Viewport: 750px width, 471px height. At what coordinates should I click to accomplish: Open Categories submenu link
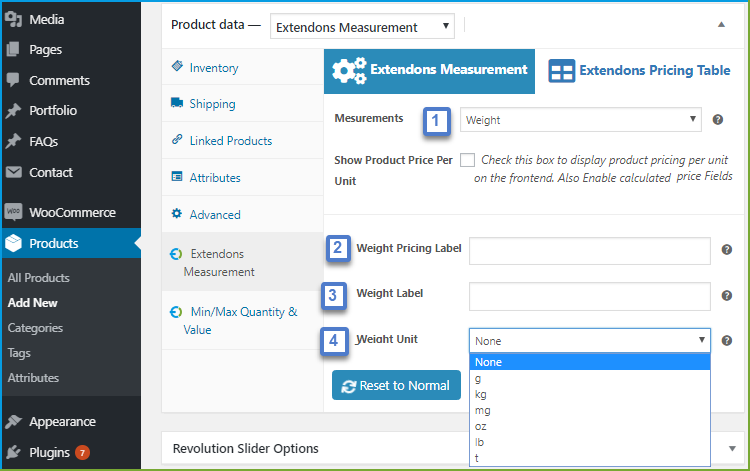click(x=35, y=328)
